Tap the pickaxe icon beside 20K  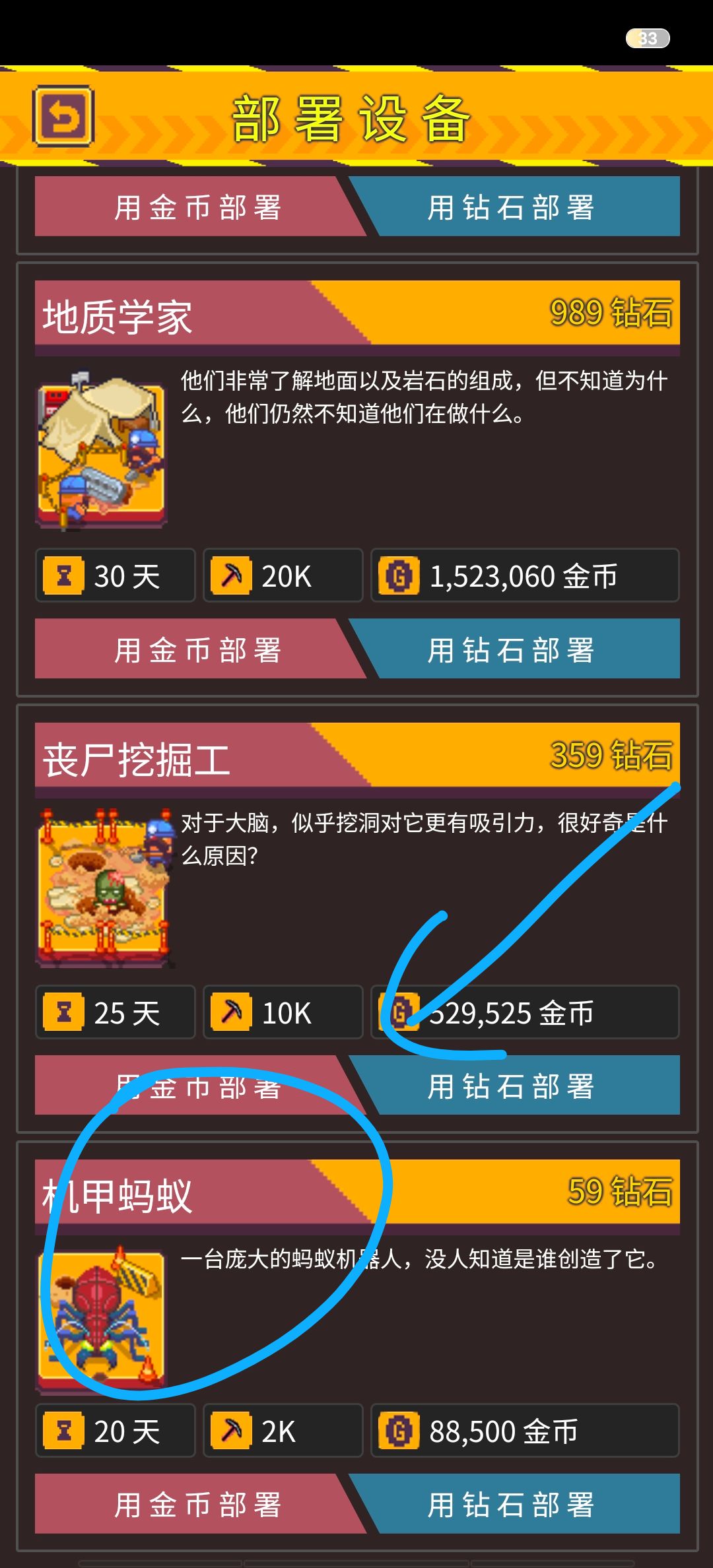pyautogui.click(x=231, y=575)
